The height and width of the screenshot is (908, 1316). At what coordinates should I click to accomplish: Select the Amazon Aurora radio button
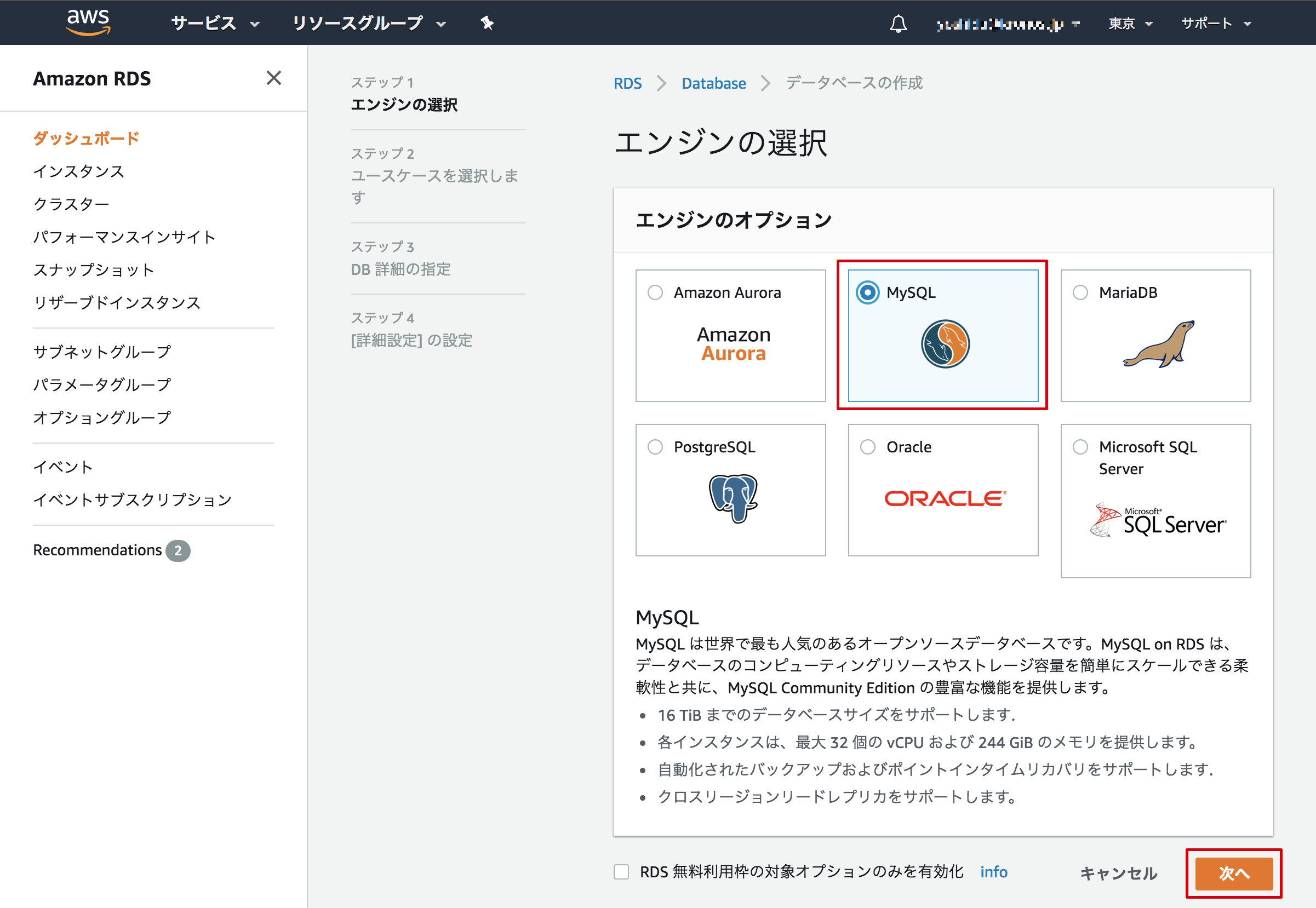[x=655, y=292]
